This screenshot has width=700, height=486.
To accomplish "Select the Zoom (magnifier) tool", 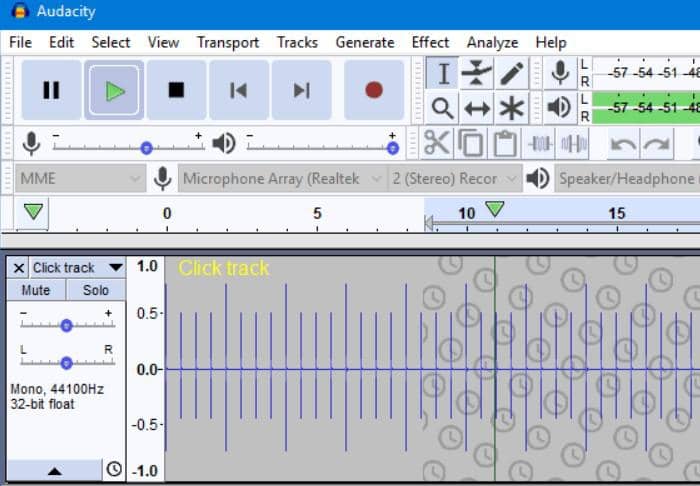I will click(442, 108).
